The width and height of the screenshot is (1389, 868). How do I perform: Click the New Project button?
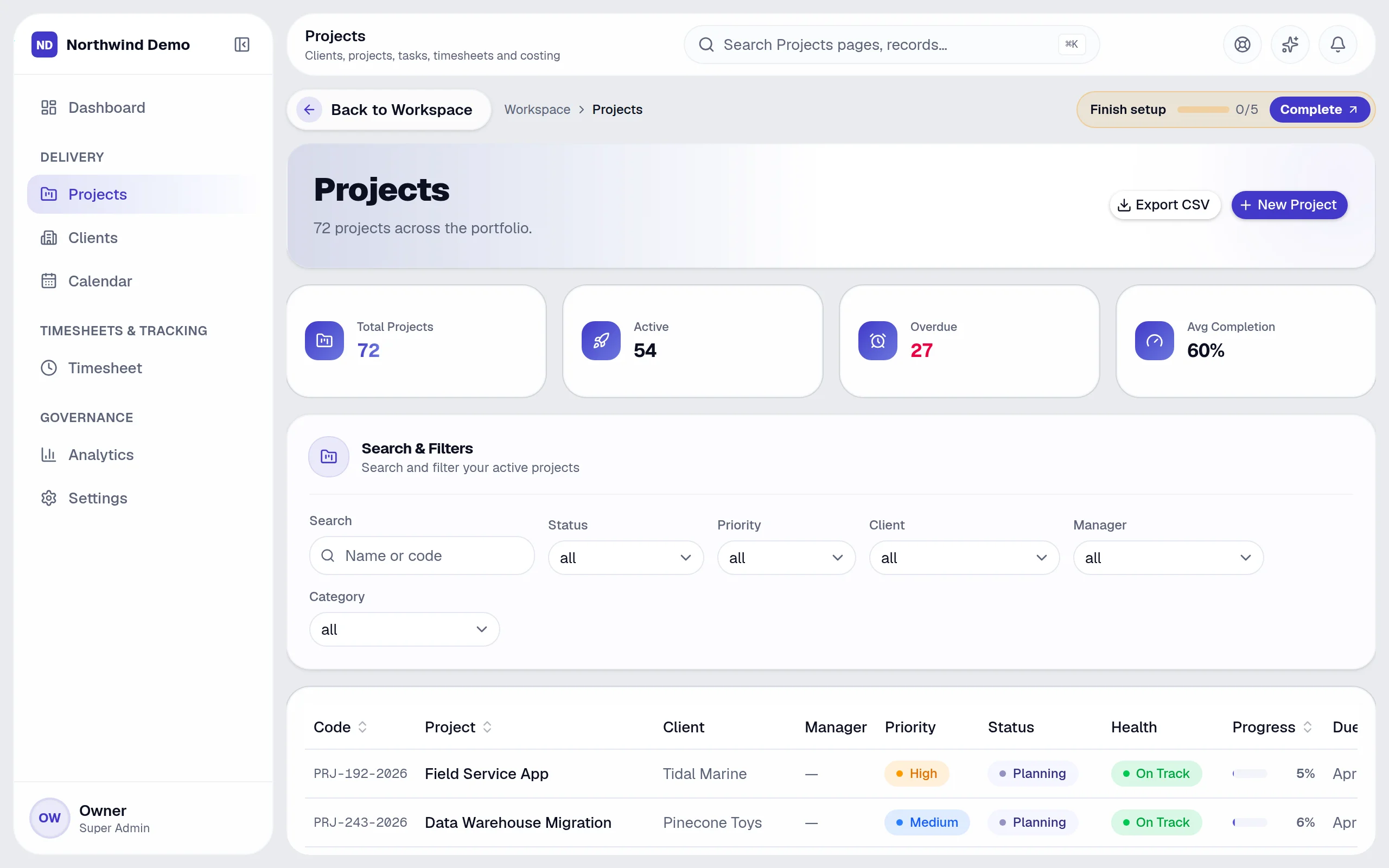1289,205
